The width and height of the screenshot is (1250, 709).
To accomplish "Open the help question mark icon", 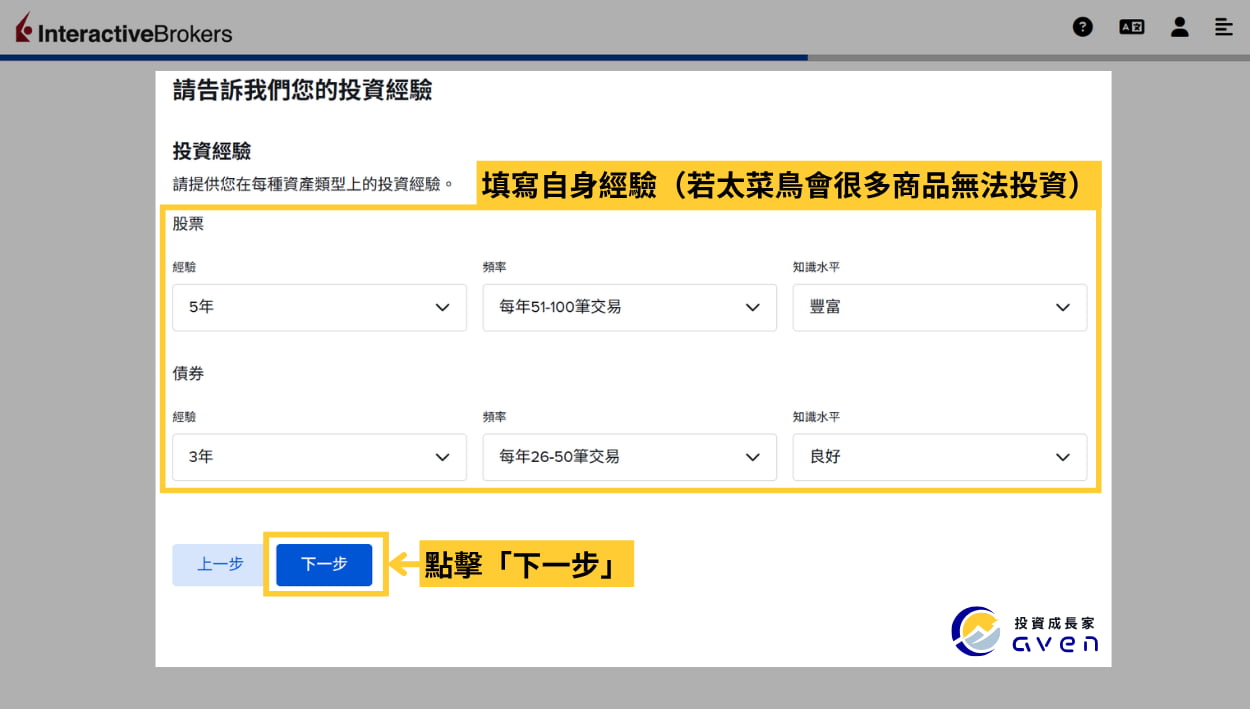I will (x=1082, y=27).
